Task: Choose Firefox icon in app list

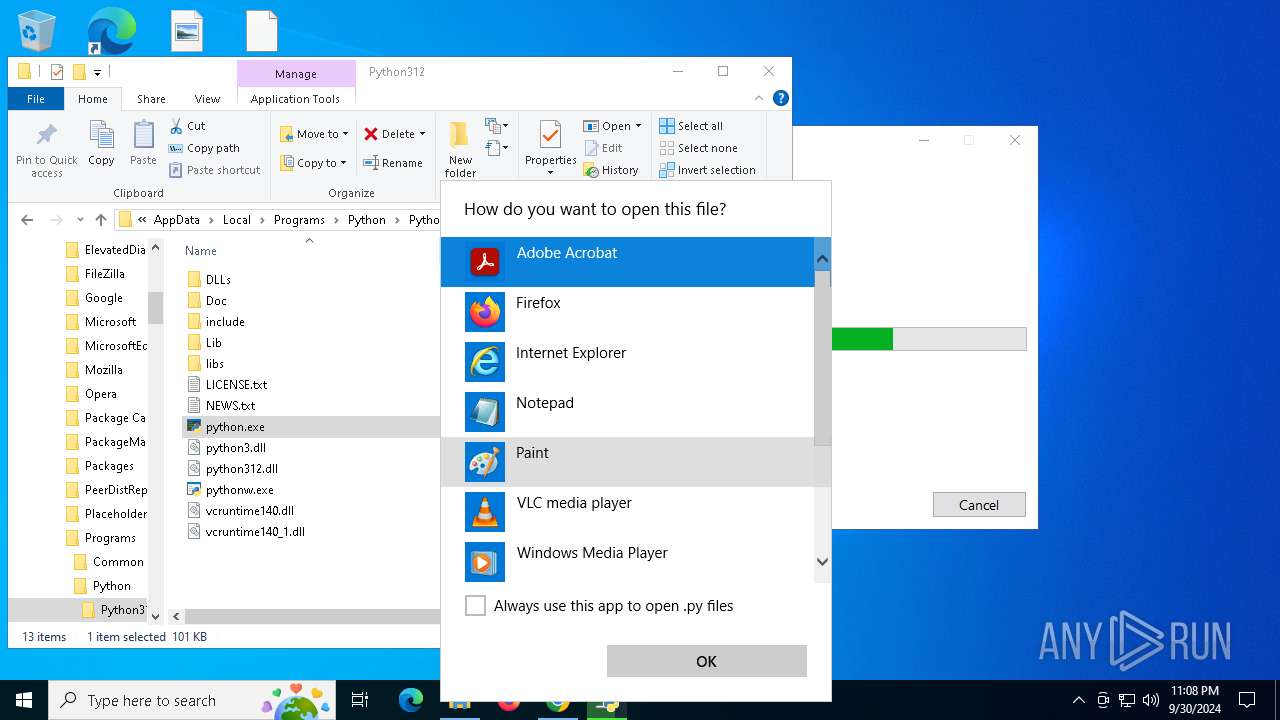Action: [485, 312]
